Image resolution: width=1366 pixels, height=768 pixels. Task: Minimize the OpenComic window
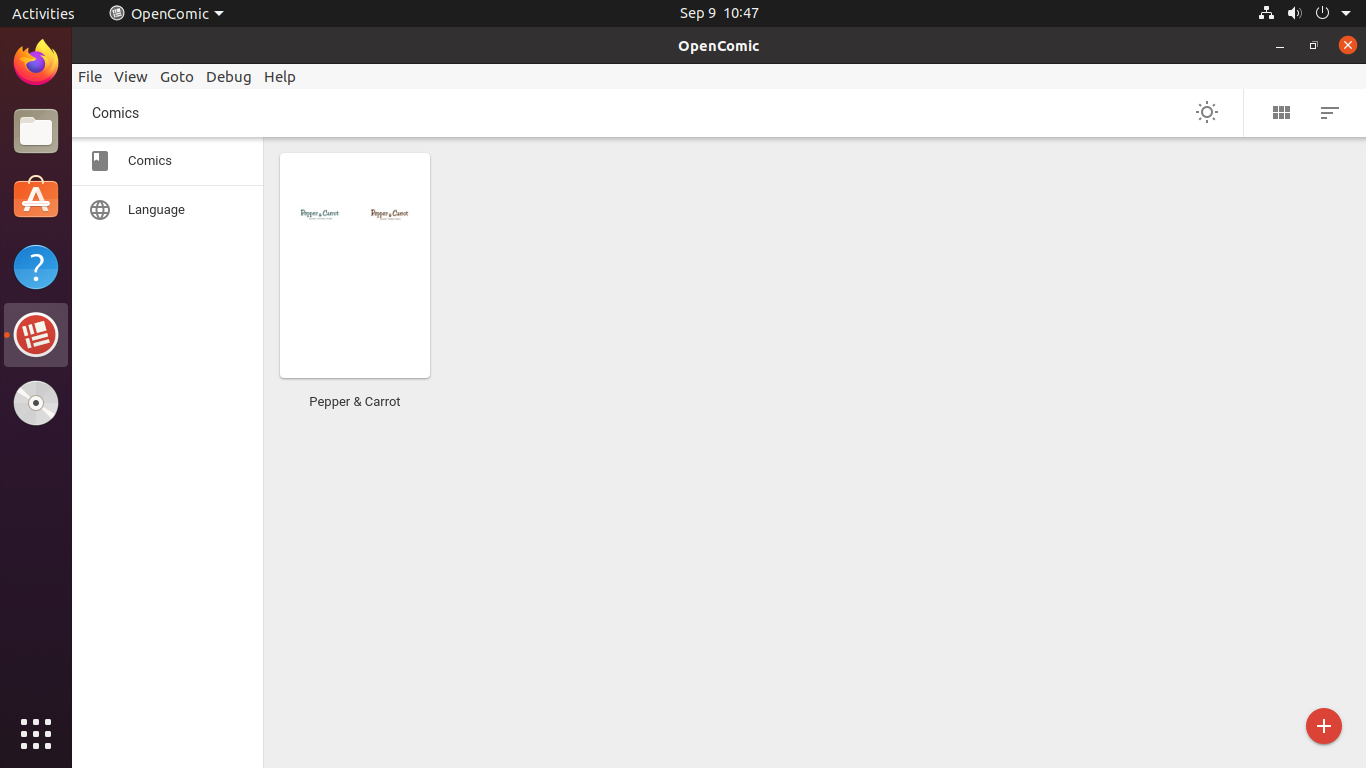tap(1280, 46)
